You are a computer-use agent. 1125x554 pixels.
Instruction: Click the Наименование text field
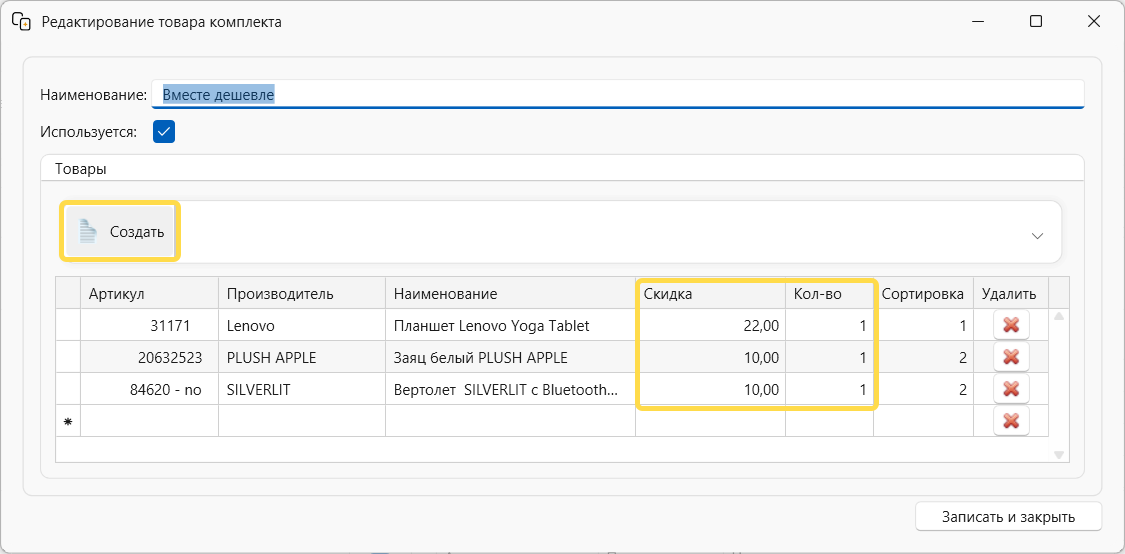tap(617, 94)
